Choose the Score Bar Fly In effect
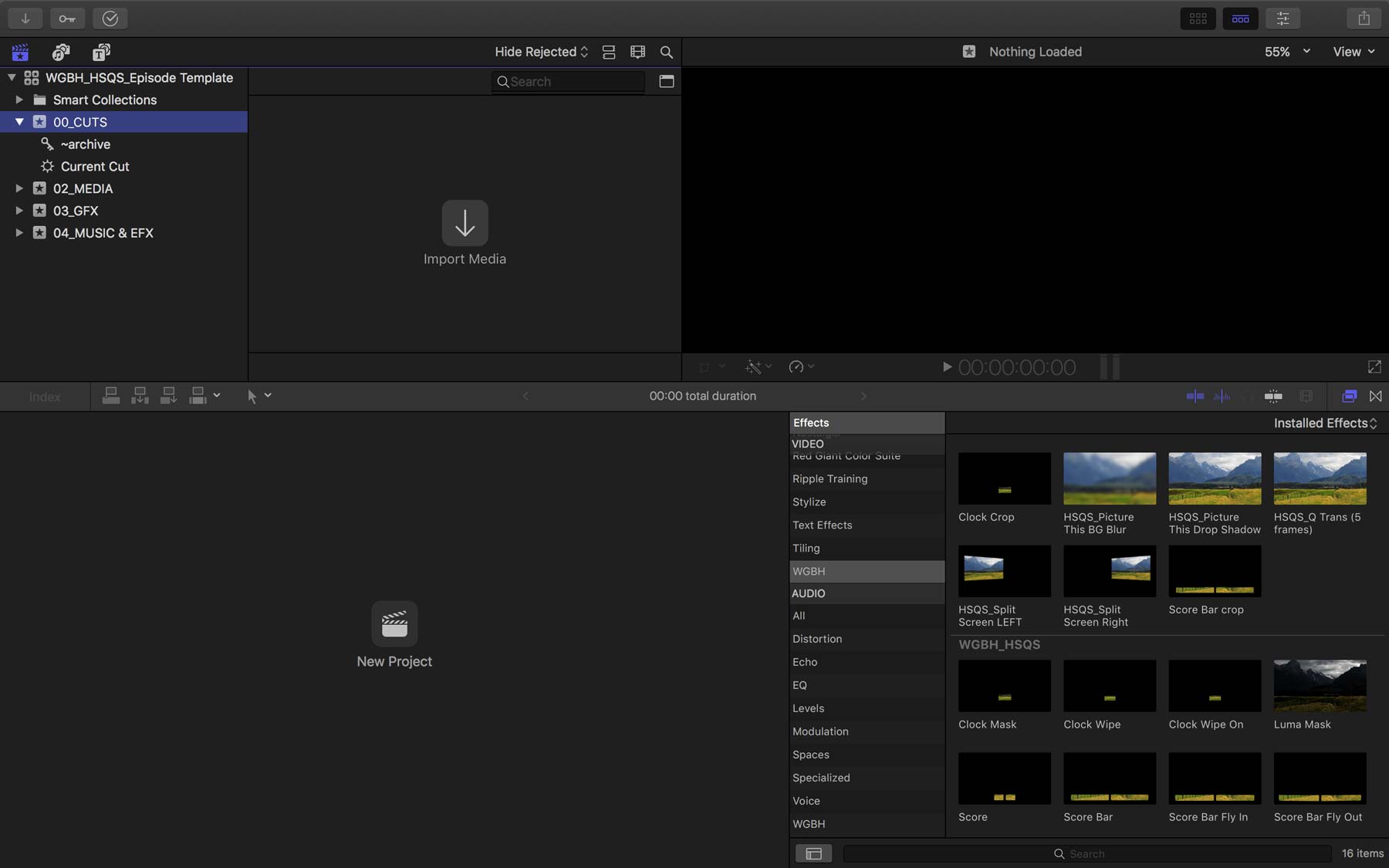 [1215, 778]
